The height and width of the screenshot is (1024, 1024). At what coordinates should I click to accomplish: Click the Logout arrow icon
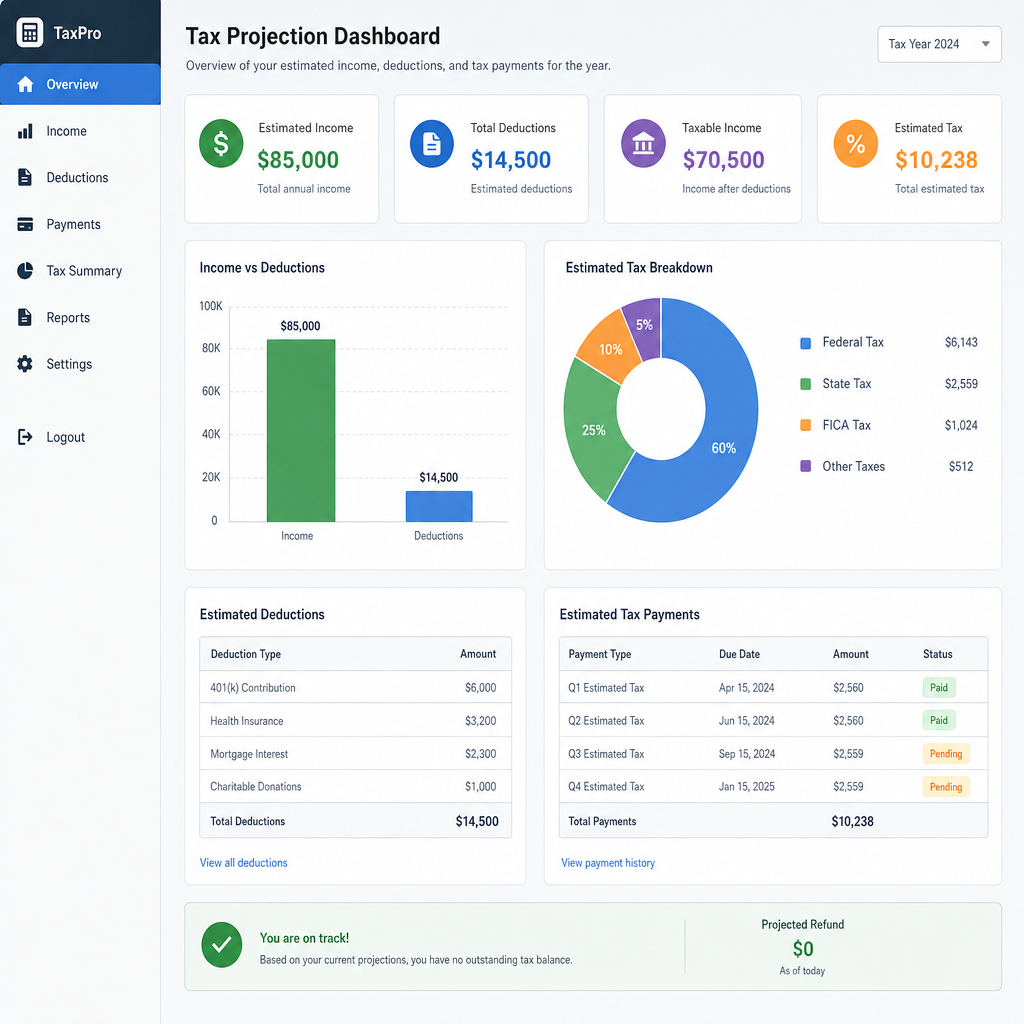[25, 437]
